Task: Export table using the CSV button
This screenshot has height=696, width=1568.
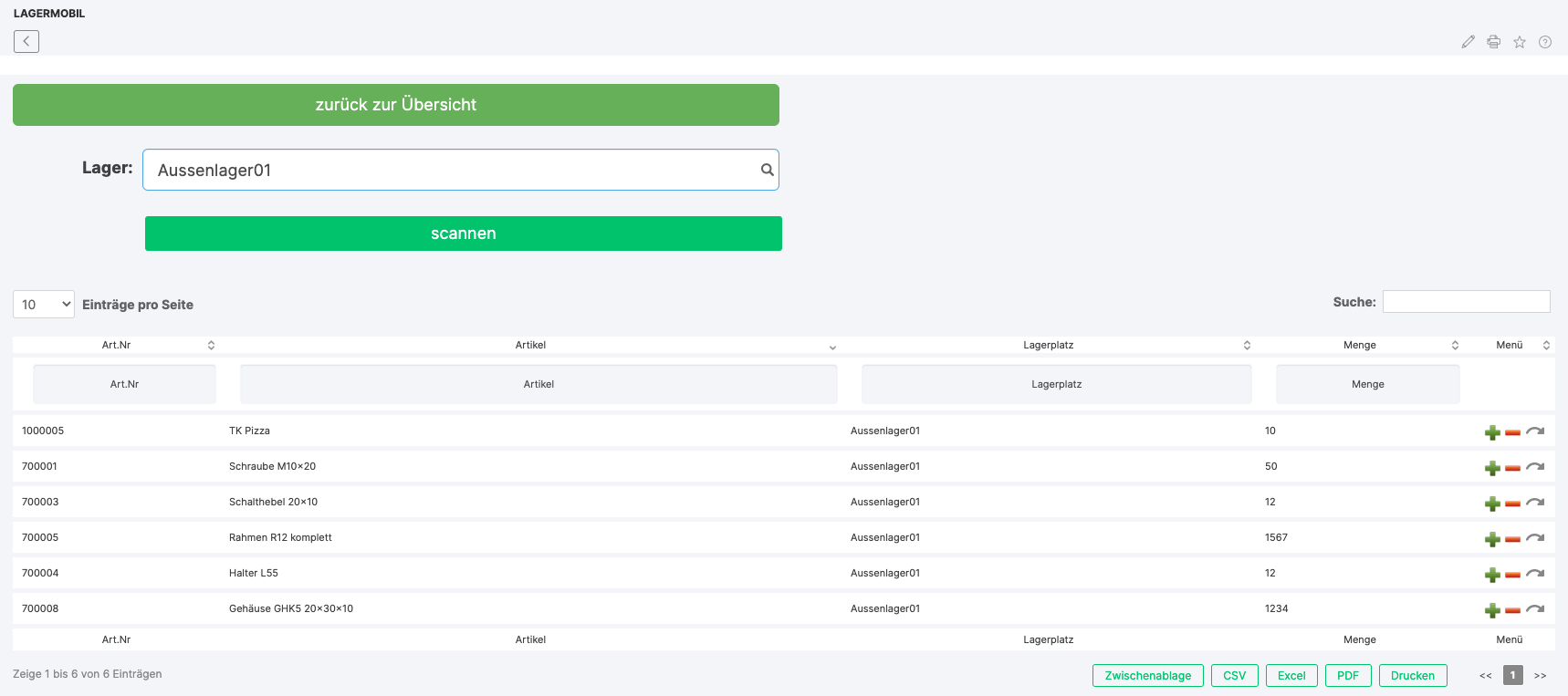Action: [x=1234, y=676]
